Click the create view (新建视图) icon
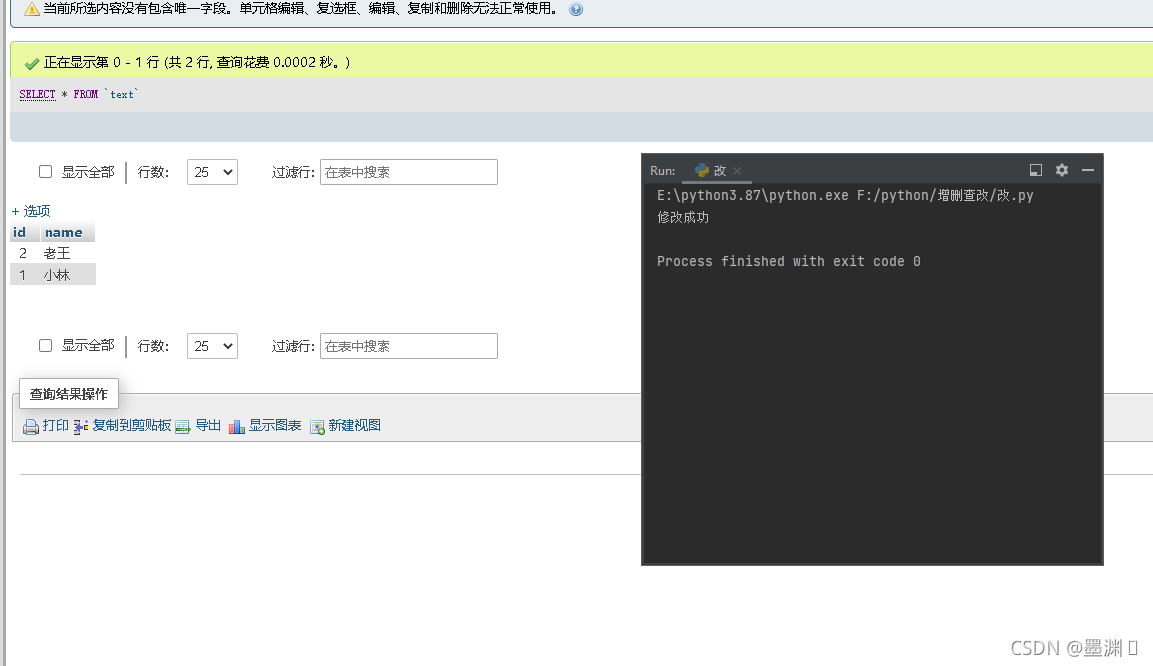The width and height of the screenshot is (1153, 666). (x=317, y=426)
